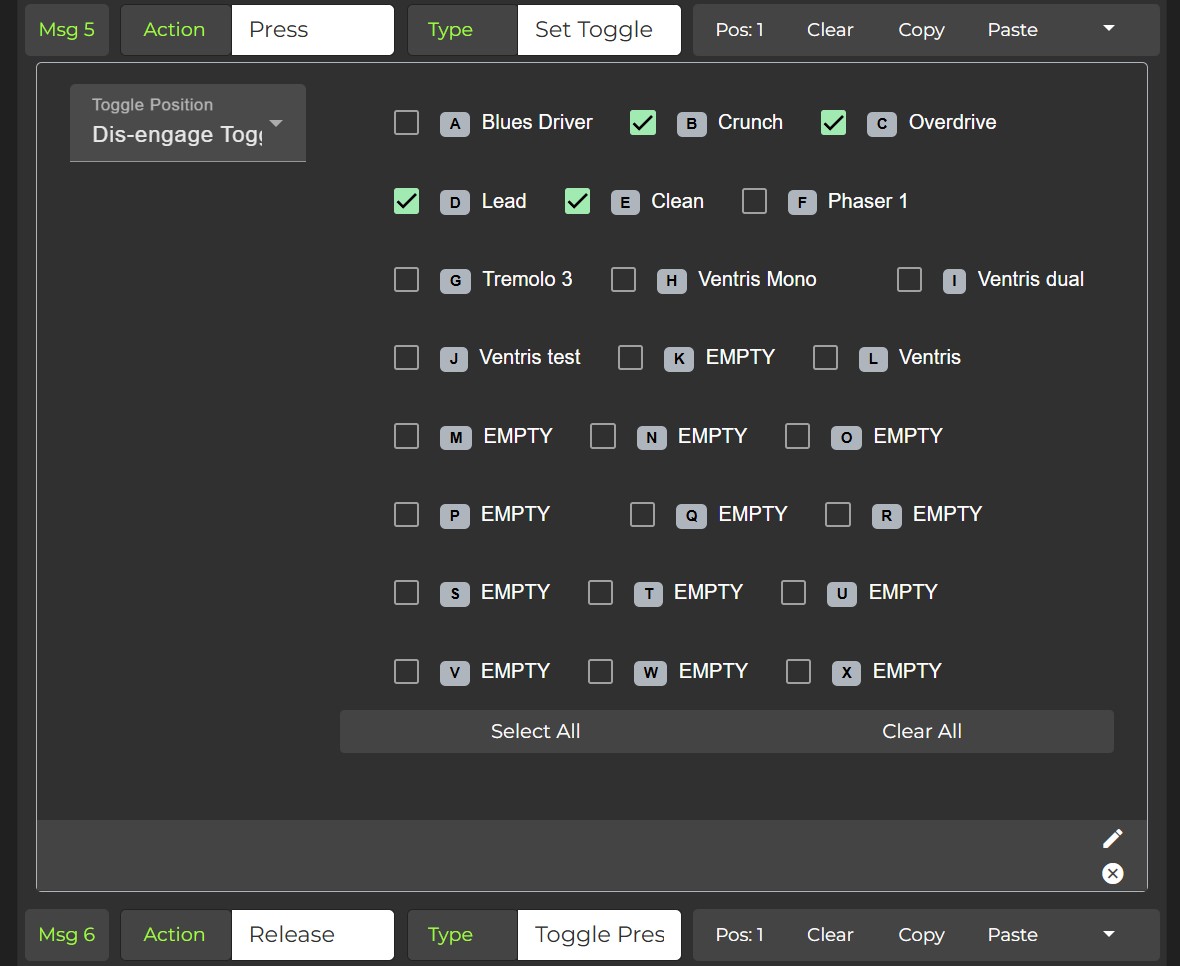Click the letter F Phaser 1 badge
This screenshot has height=966, width=1180.
coord(802,203)
